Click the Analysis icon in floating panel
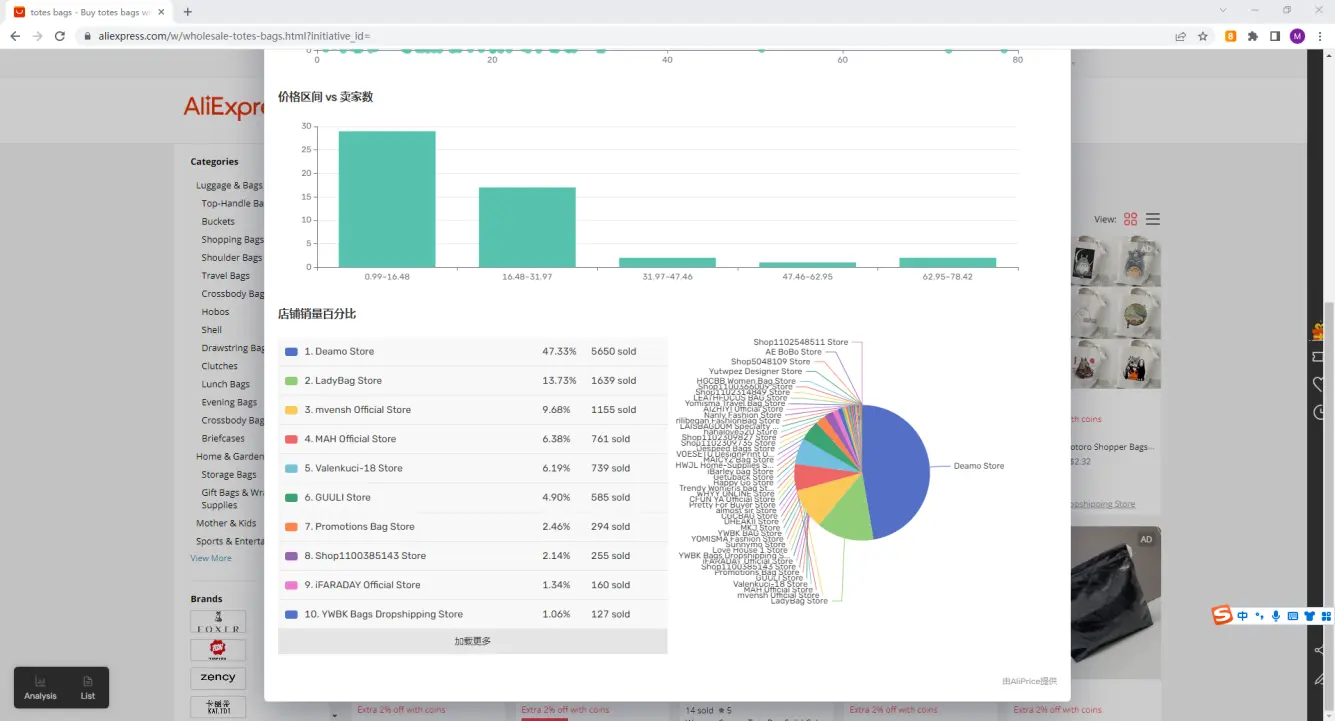 click(x=40, y=687)
